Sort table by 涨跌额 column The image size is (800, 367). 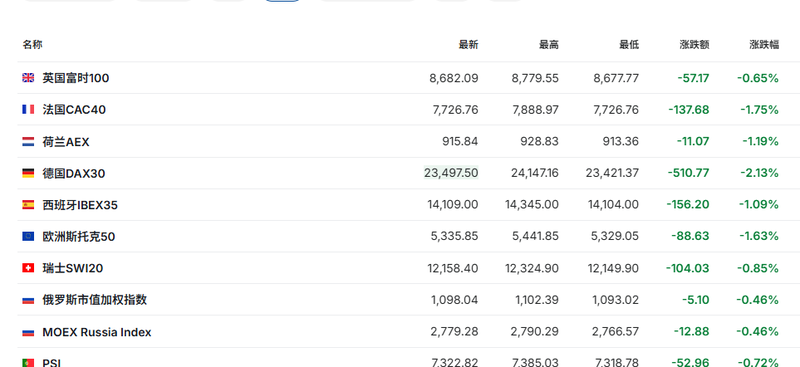694,45
